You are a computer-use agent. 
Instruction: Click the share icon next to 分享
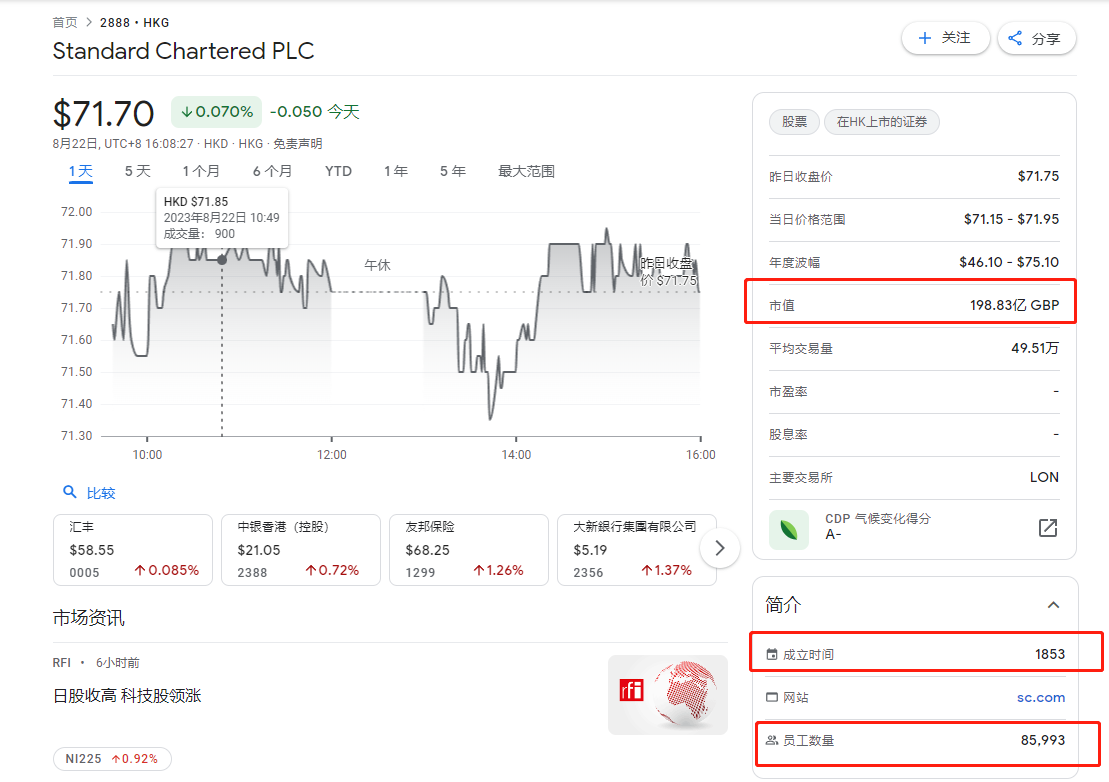point(1014,38)
